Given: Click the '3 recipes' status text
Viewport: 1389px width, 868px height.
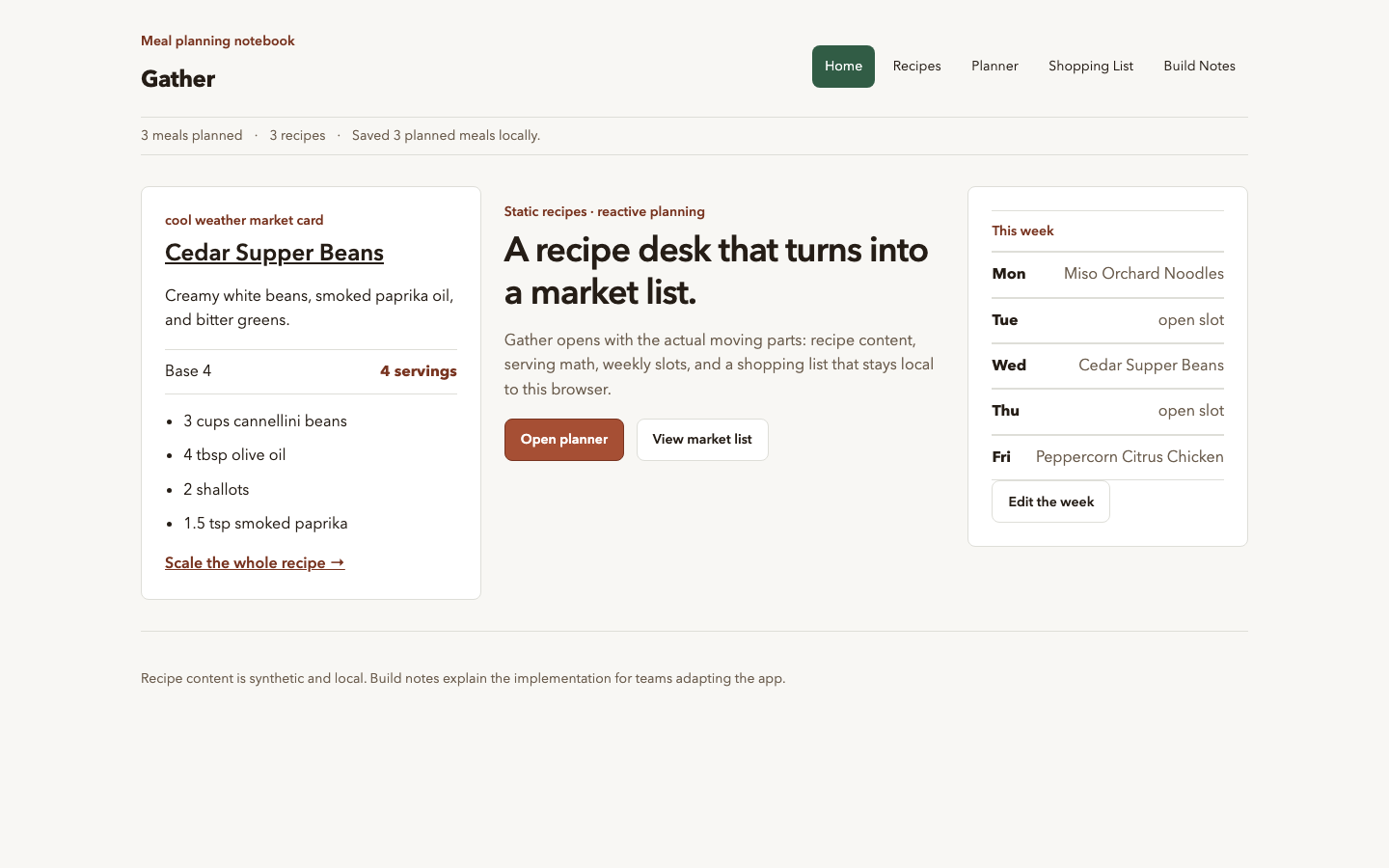Looking at the screenshot, I should point(297,136).
